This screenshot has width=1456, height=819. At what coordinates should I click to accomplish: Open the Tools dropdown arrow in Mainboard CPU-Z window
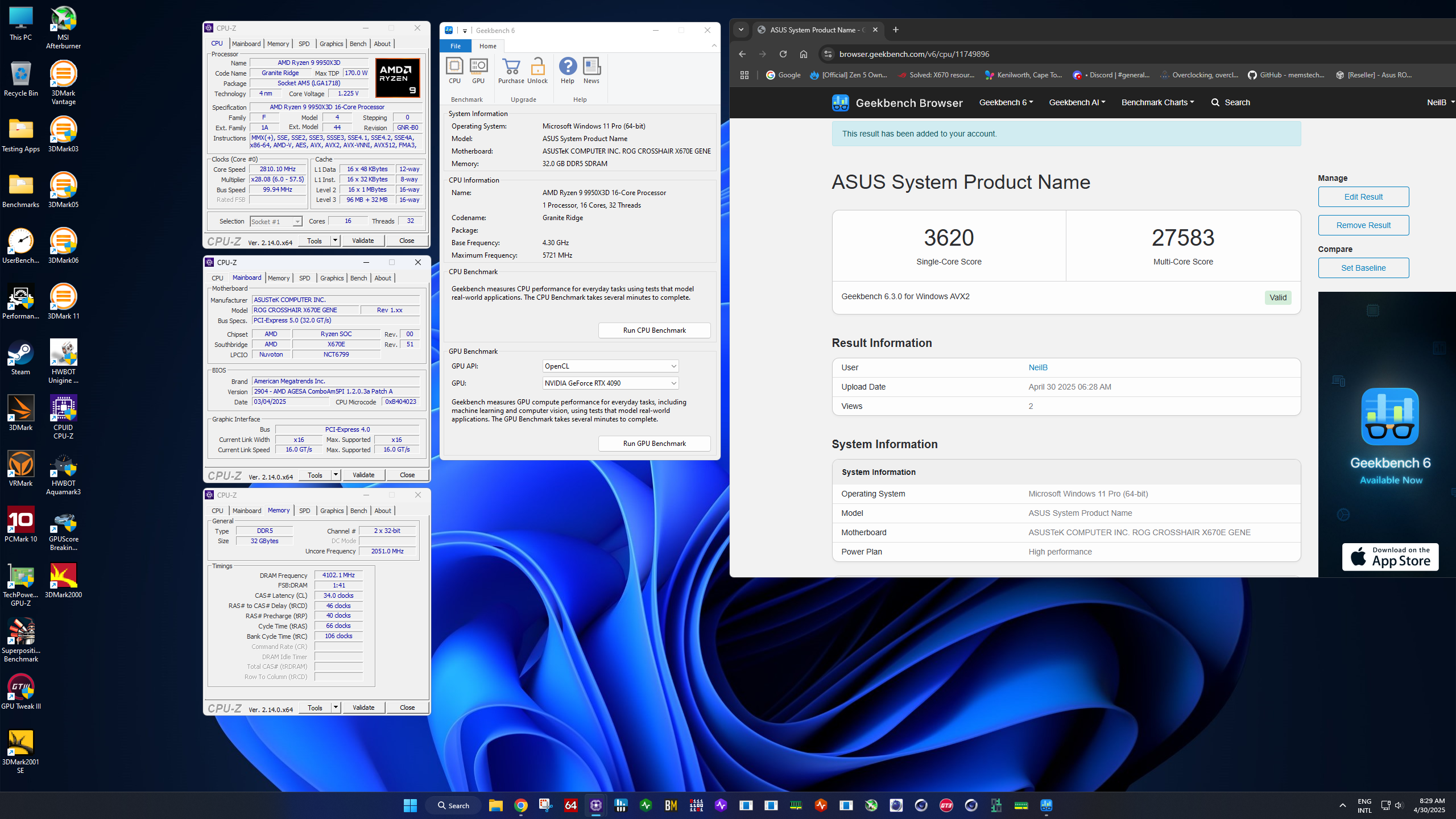click(336, 475)
